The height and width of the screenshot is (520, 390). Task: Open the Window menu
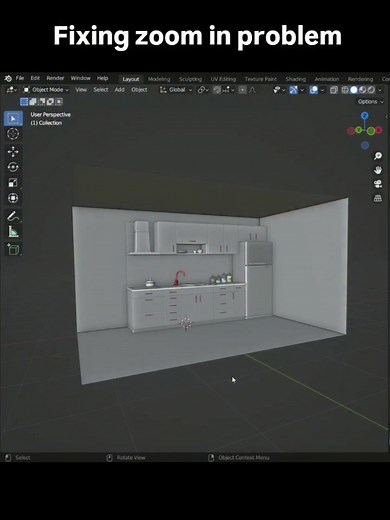80,78
